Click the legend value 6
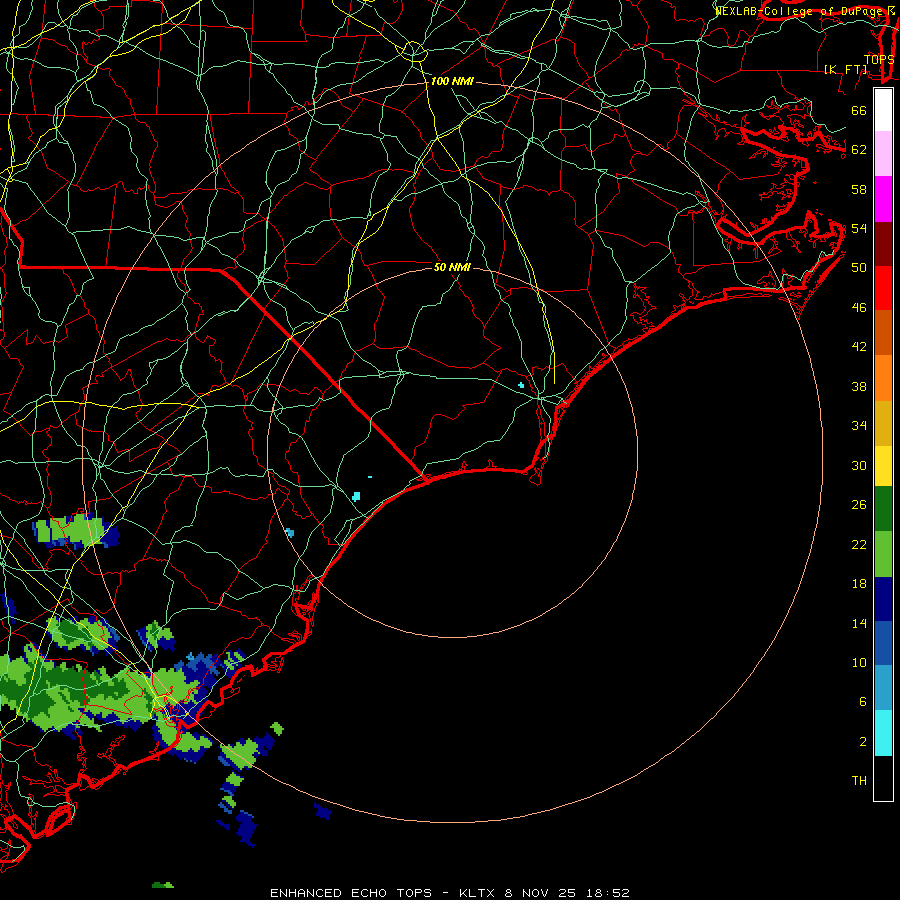Viewport: 900px width, 900px height. click(863, 702)
